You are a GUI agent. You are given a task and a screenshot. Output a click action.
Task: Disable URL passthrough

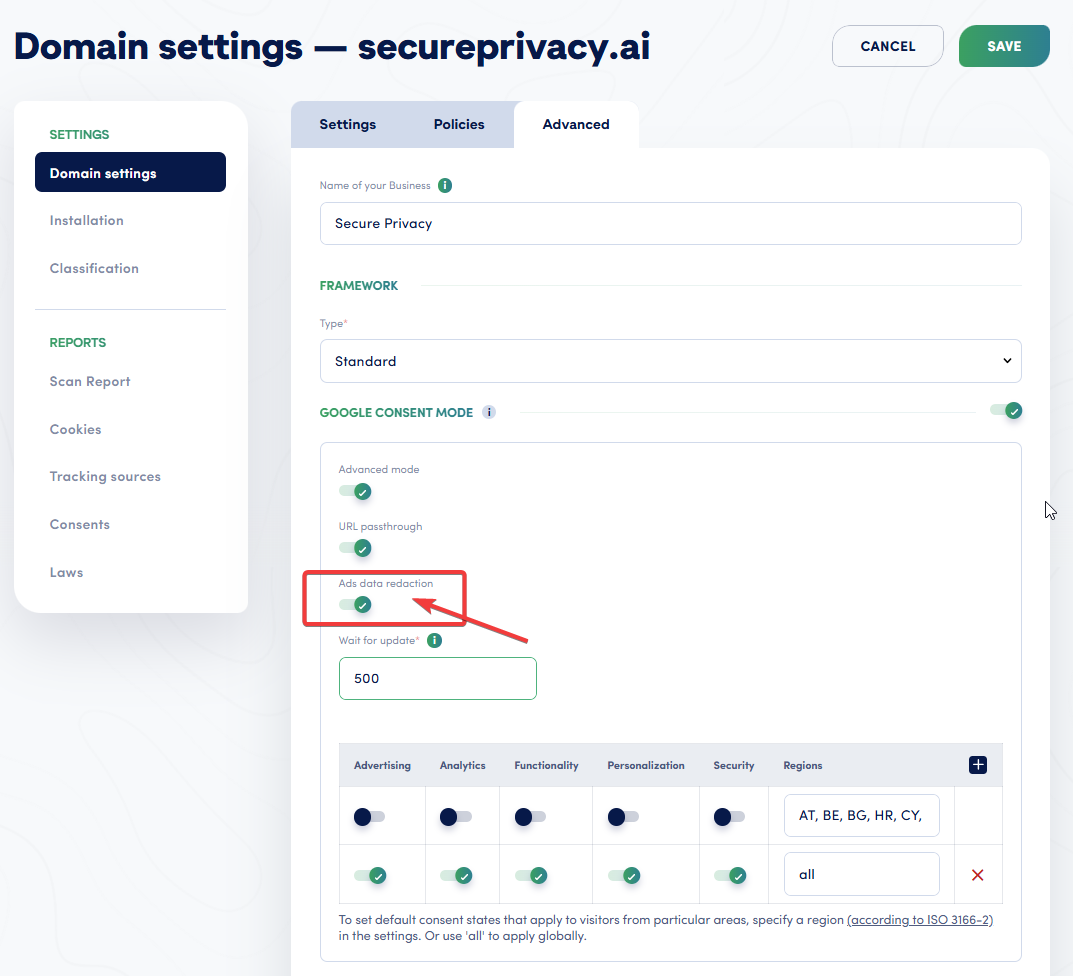coord(356,548)
